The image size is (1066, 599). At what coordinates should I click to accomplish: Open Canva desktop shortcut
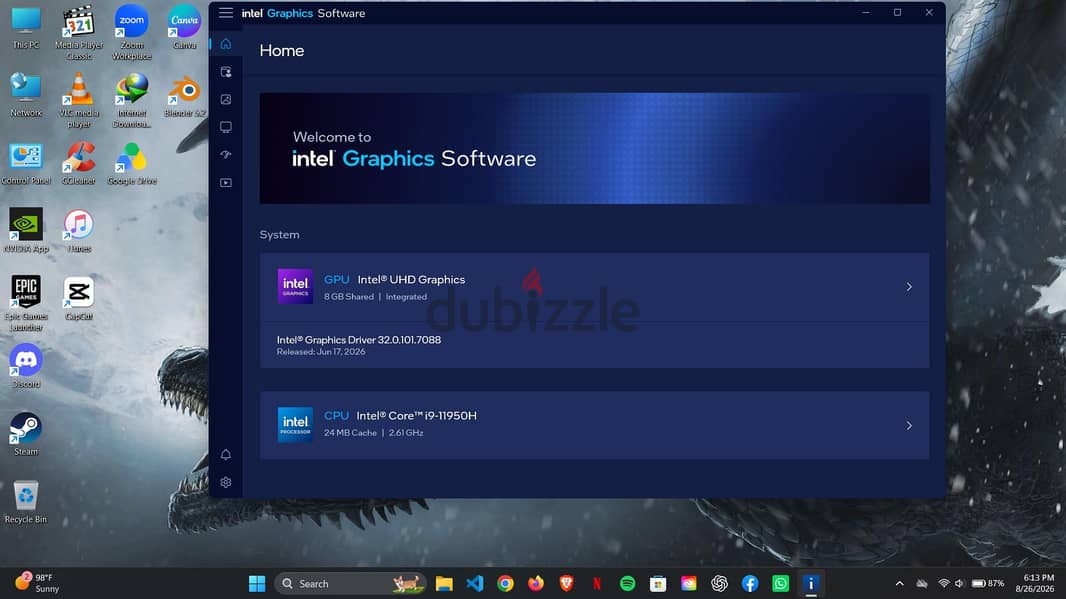[184, 28]
